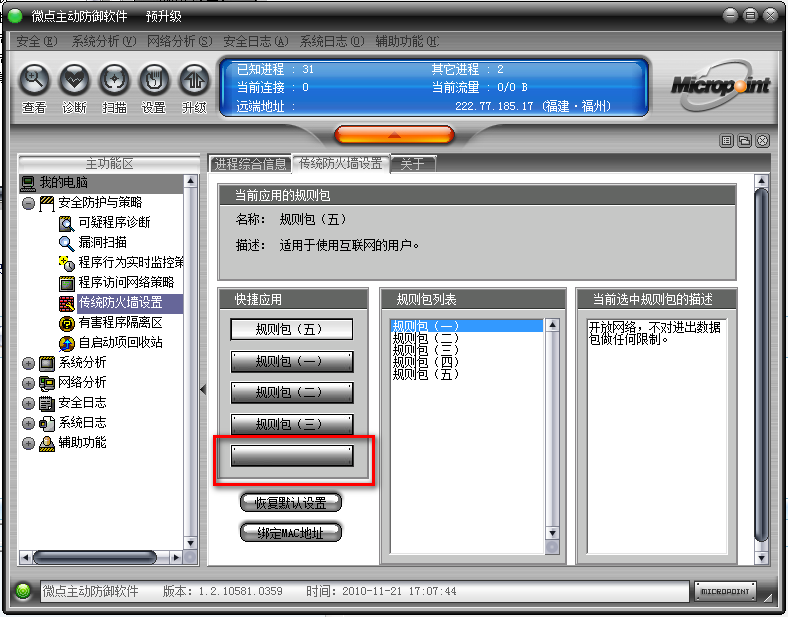Screen dimensions: 788x617
Task: Click the MICROPOINT badge in status bar
Action: click(725, 591)
